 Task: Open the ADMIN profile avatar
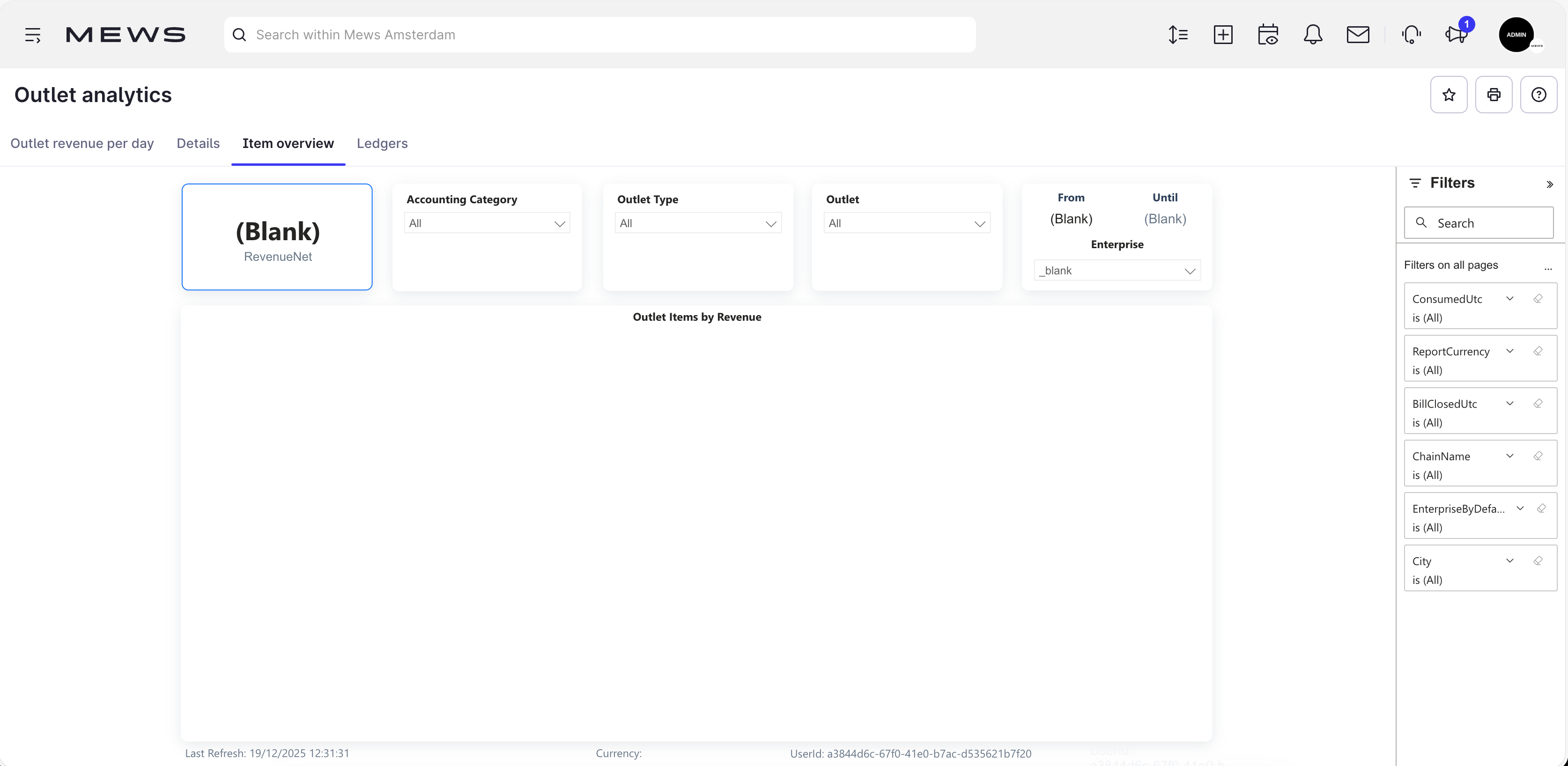(1516, 35)
